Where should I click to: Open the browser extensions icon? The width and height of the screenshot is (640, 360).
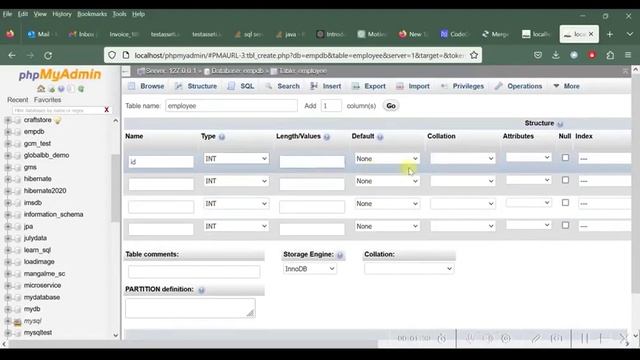[x=610, y=55]
